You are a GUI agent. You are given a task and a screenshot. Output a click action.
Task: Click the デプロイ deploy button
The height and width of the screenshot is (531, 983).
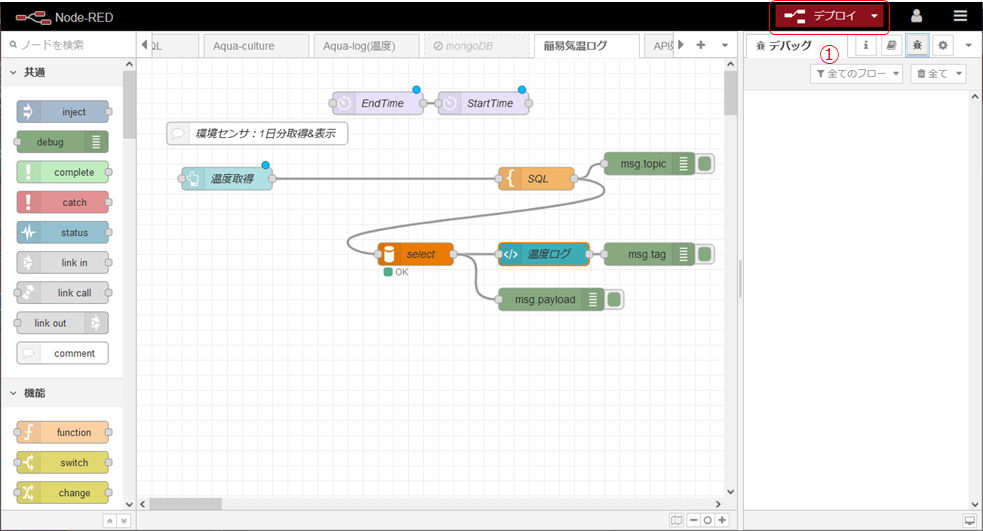[x=822, y=16]
